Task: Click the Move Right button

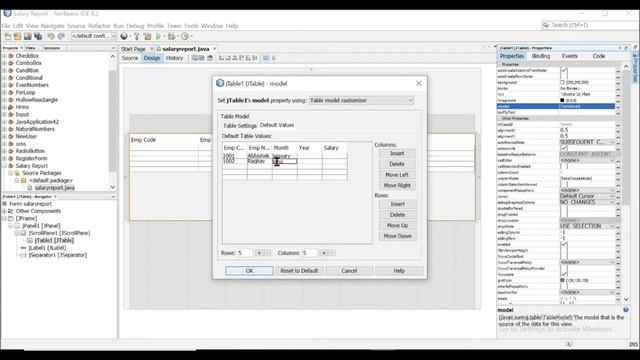Action: coord(397,185)
